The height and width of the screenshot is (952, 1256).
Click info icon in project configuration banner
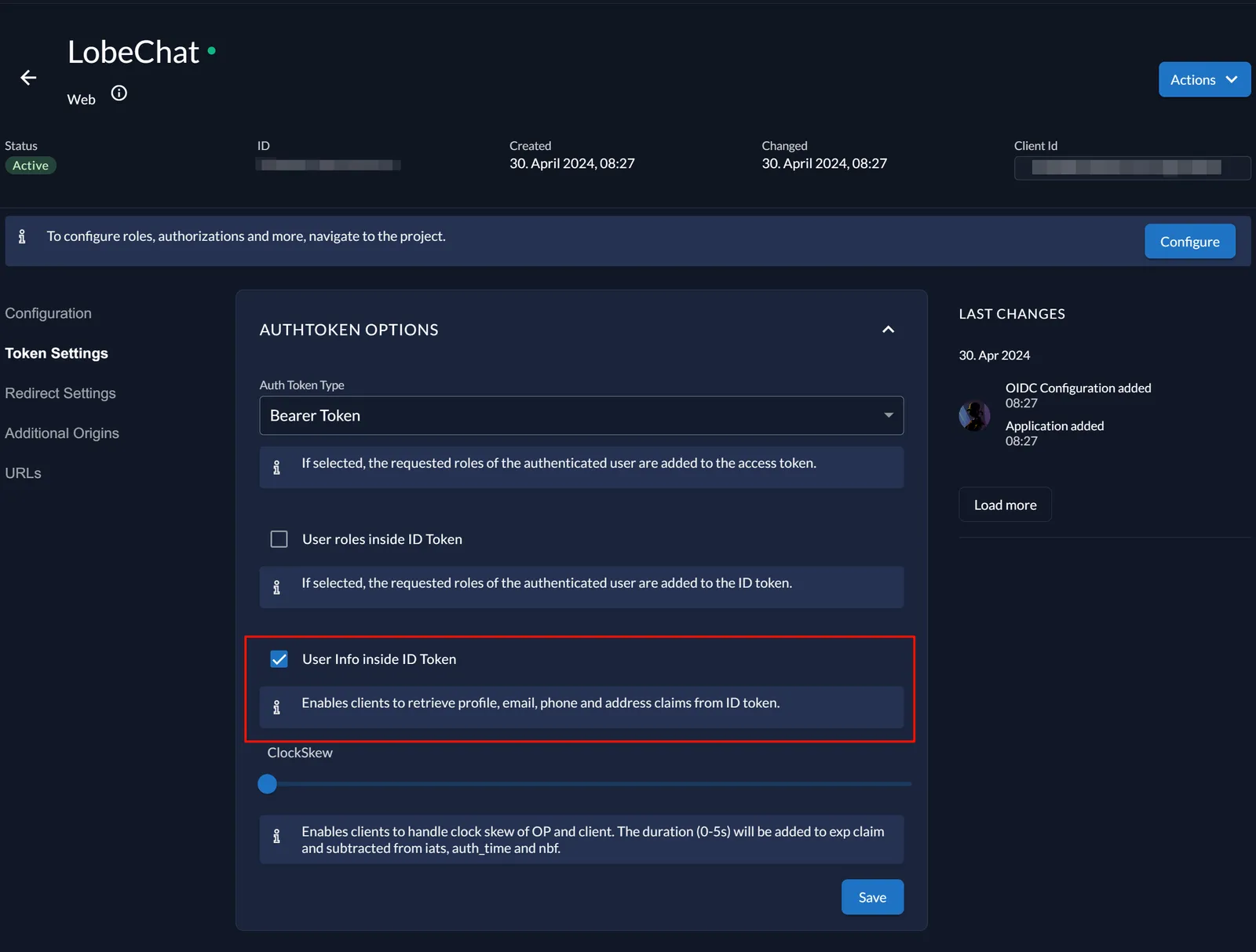22,236
